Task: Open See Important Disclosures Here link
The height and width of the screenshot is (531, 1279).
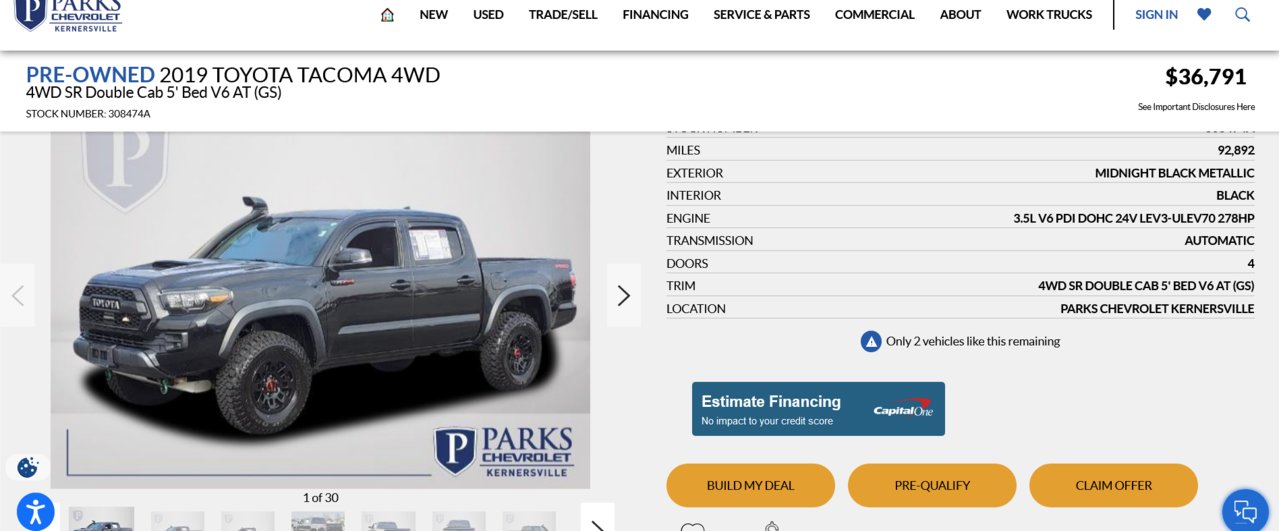Action: pos(1196,107)
